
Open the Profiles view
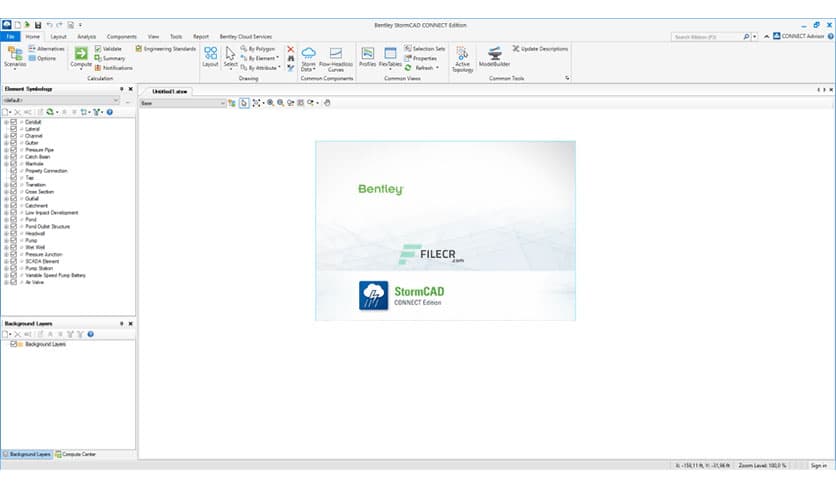pyautogui.click(x=367, y=57)
